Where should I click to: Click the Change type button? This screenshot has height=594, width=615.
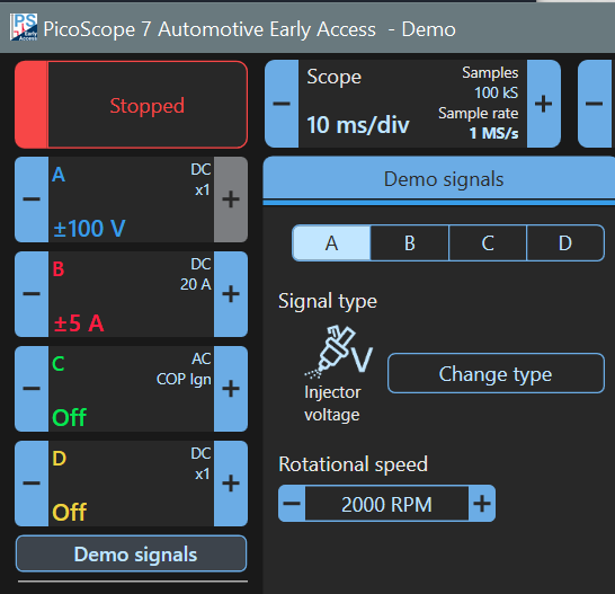[496, 373]
